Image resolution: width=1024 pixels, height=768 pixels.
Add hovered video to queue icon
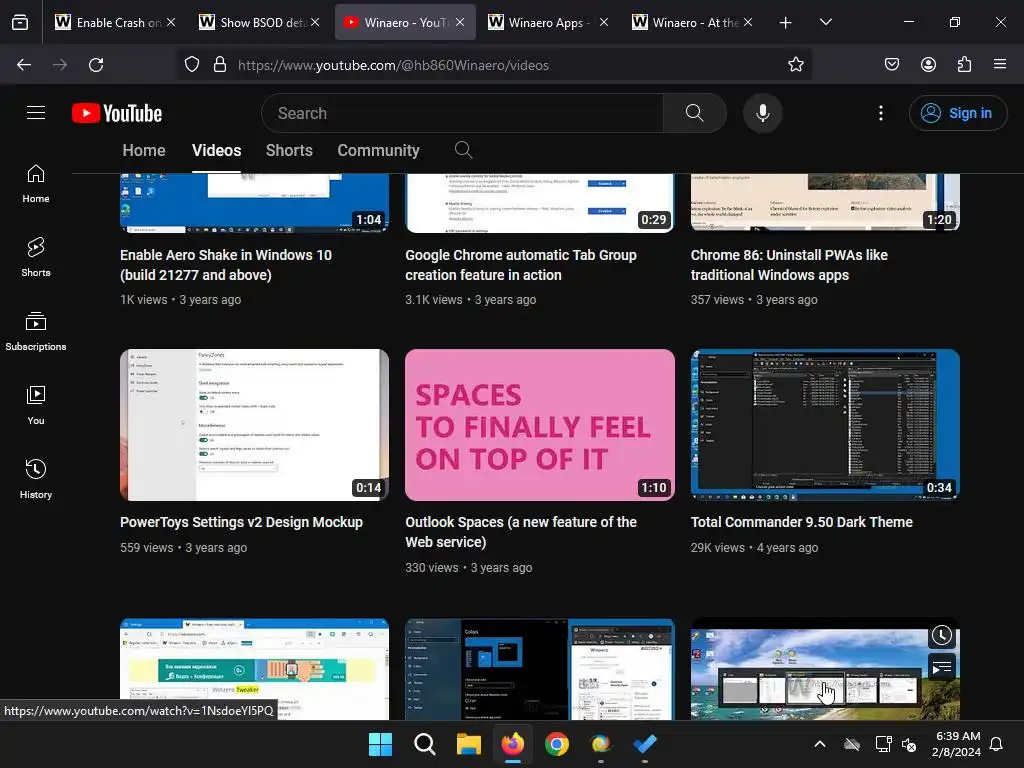(x=941, y=667)
